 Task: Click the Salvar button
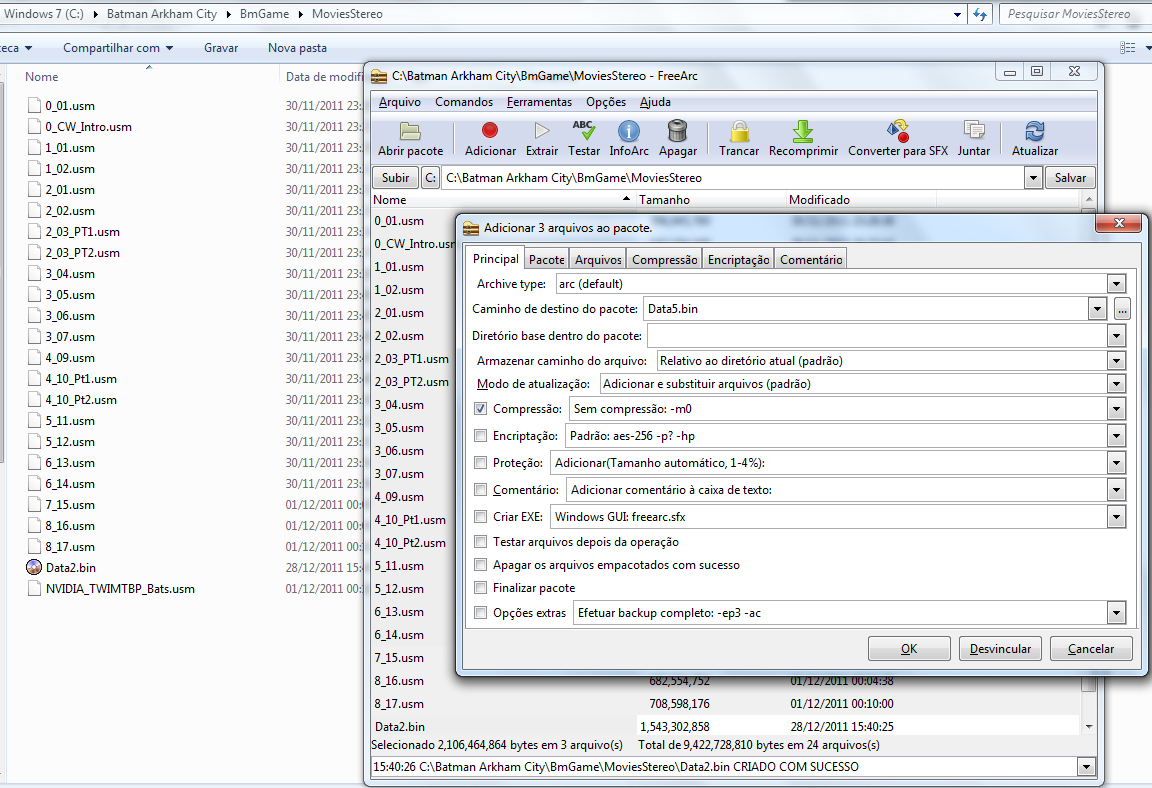coord(1070,178)
